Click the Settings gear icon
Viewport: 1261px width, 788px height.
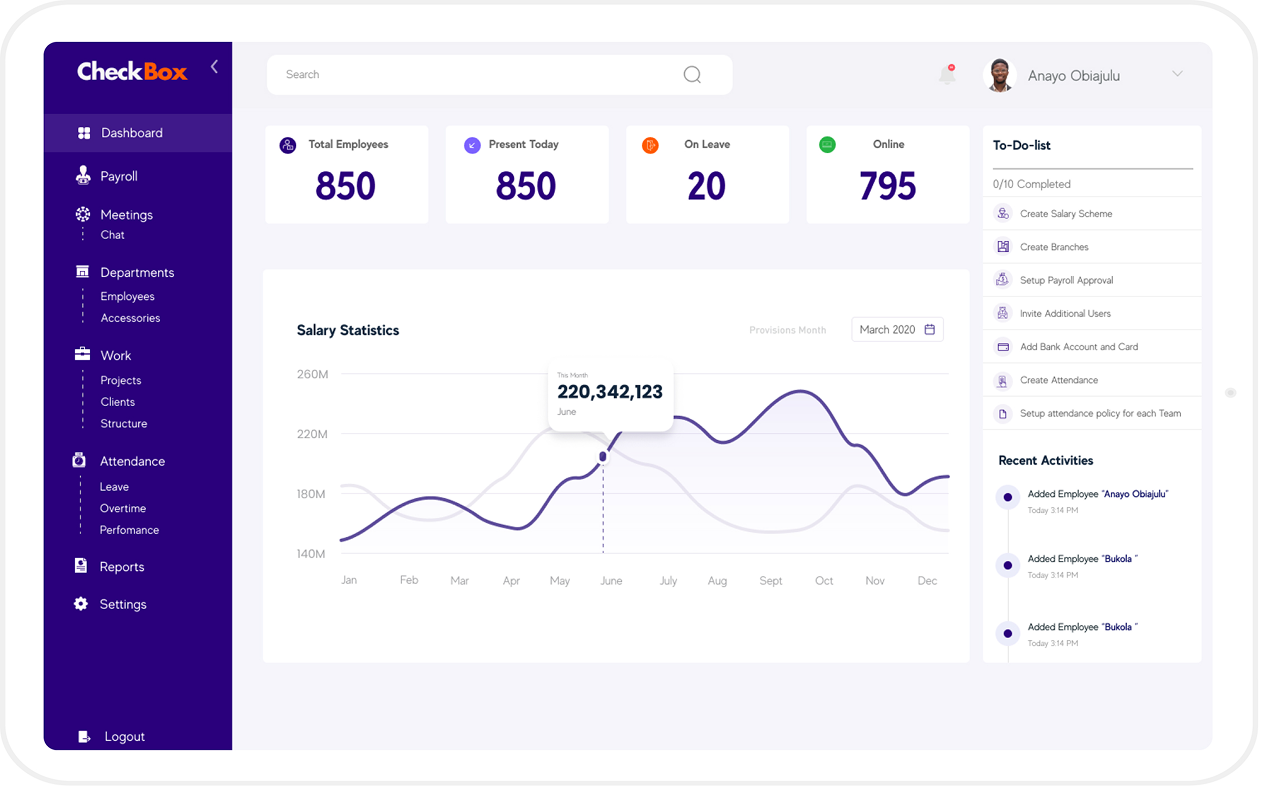(x=81, y=604)
